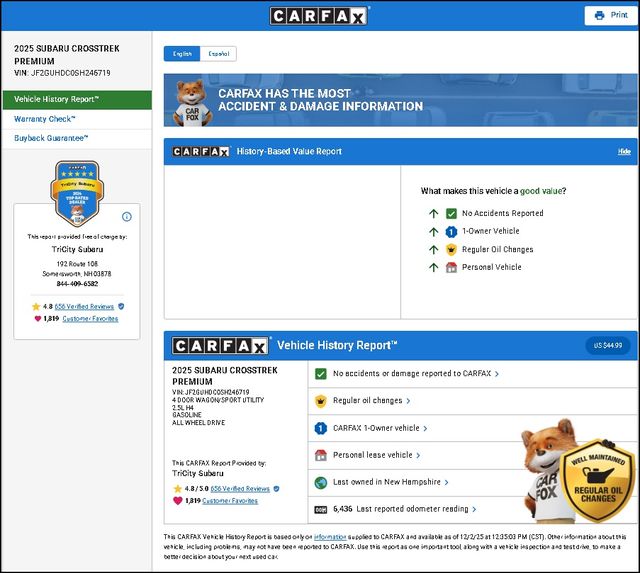Click the globe icon beside Last owned
The height and width of the screenshot is (573, 640).
[x=321, y=482]
